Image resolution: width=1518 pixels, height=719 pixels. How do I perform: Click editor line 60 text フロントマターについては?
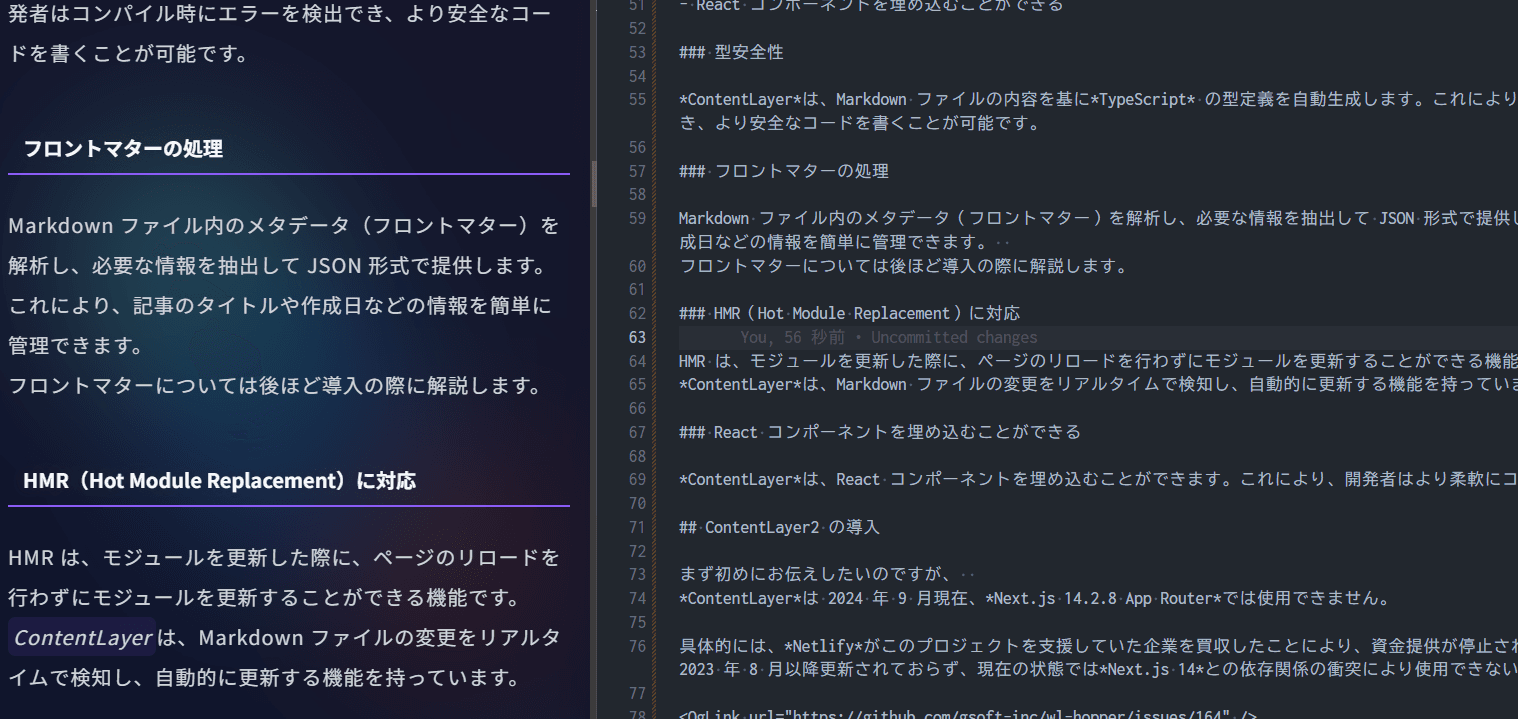(x=903, y=267)
